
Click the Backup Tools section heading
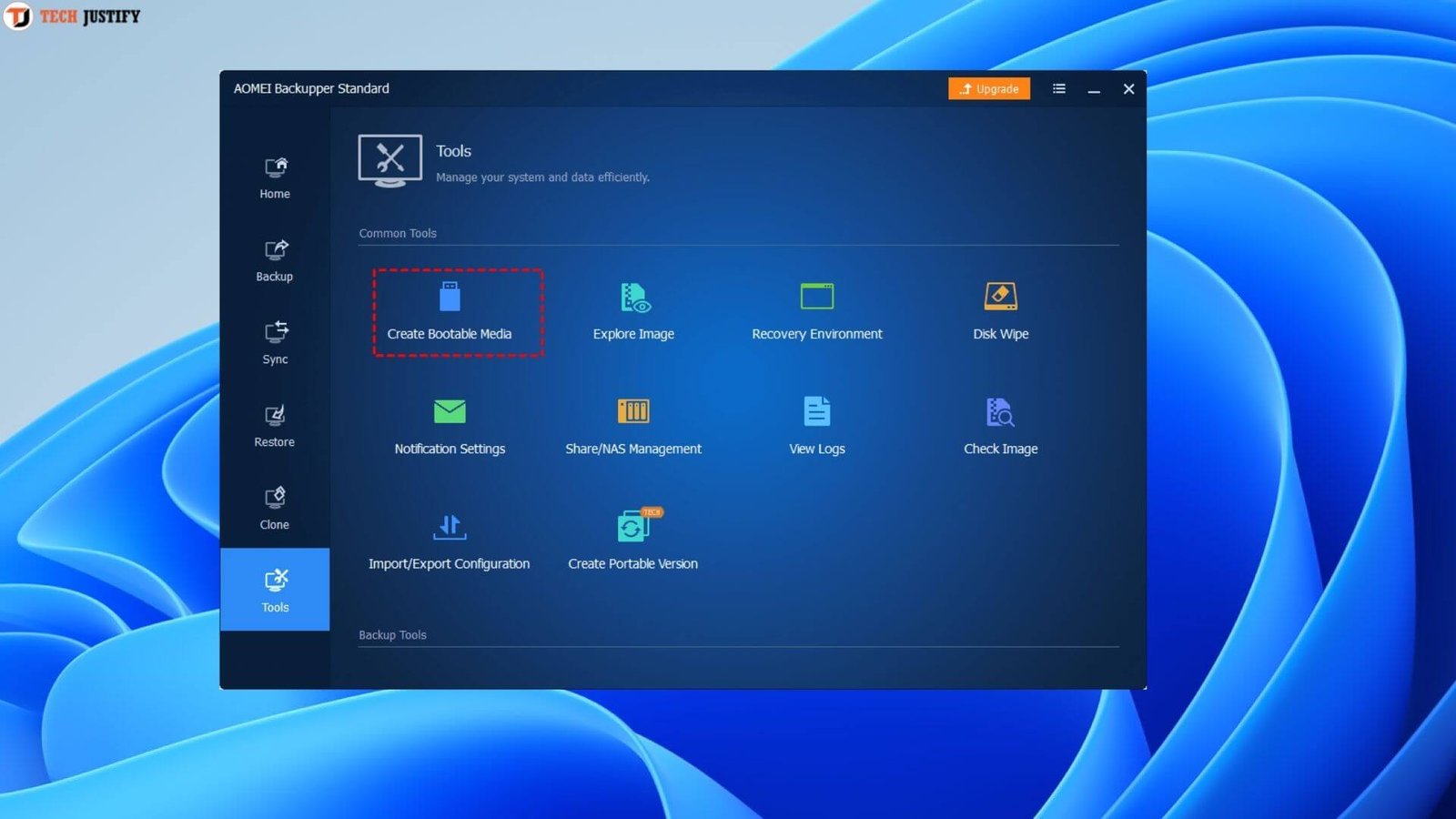click(392, 635)
